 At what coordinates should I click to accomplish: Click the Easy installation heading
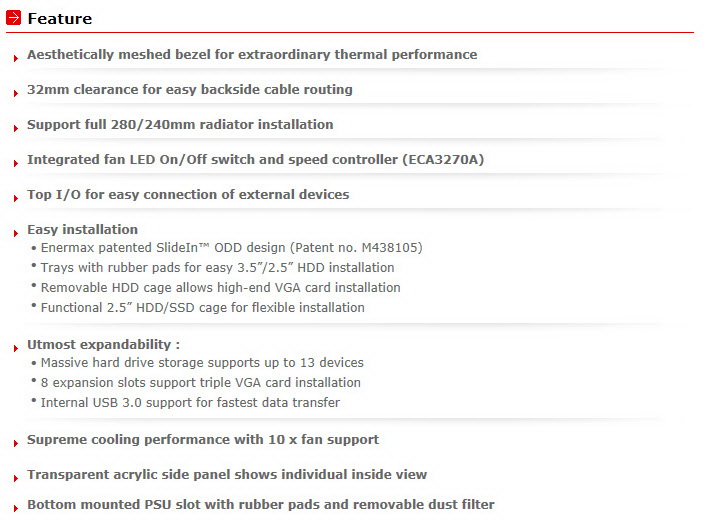[82, 229]
